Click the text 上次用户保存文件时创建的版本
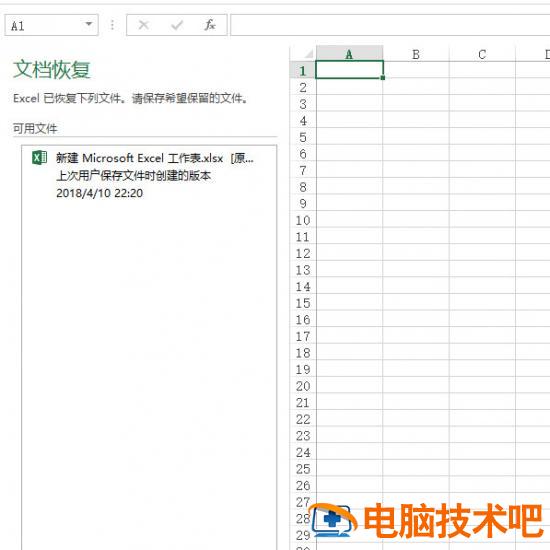 click(x=134, y=175)
